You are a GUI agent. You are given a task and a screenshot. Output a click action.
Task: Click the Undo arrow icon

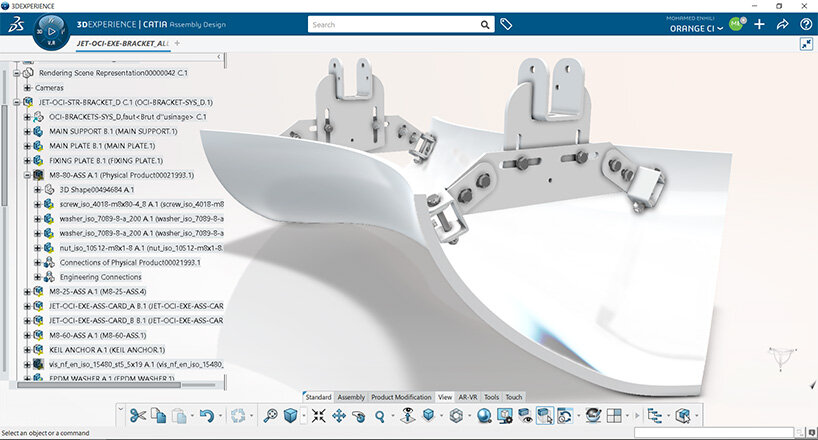tap(205, 416)
